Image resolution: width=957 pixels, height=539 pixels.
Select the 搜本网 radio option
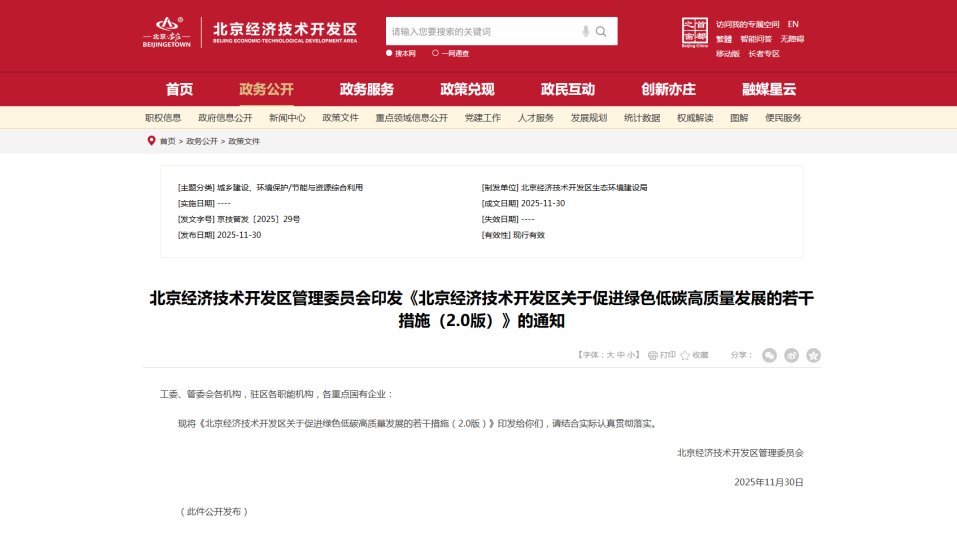tap(389, 53)
